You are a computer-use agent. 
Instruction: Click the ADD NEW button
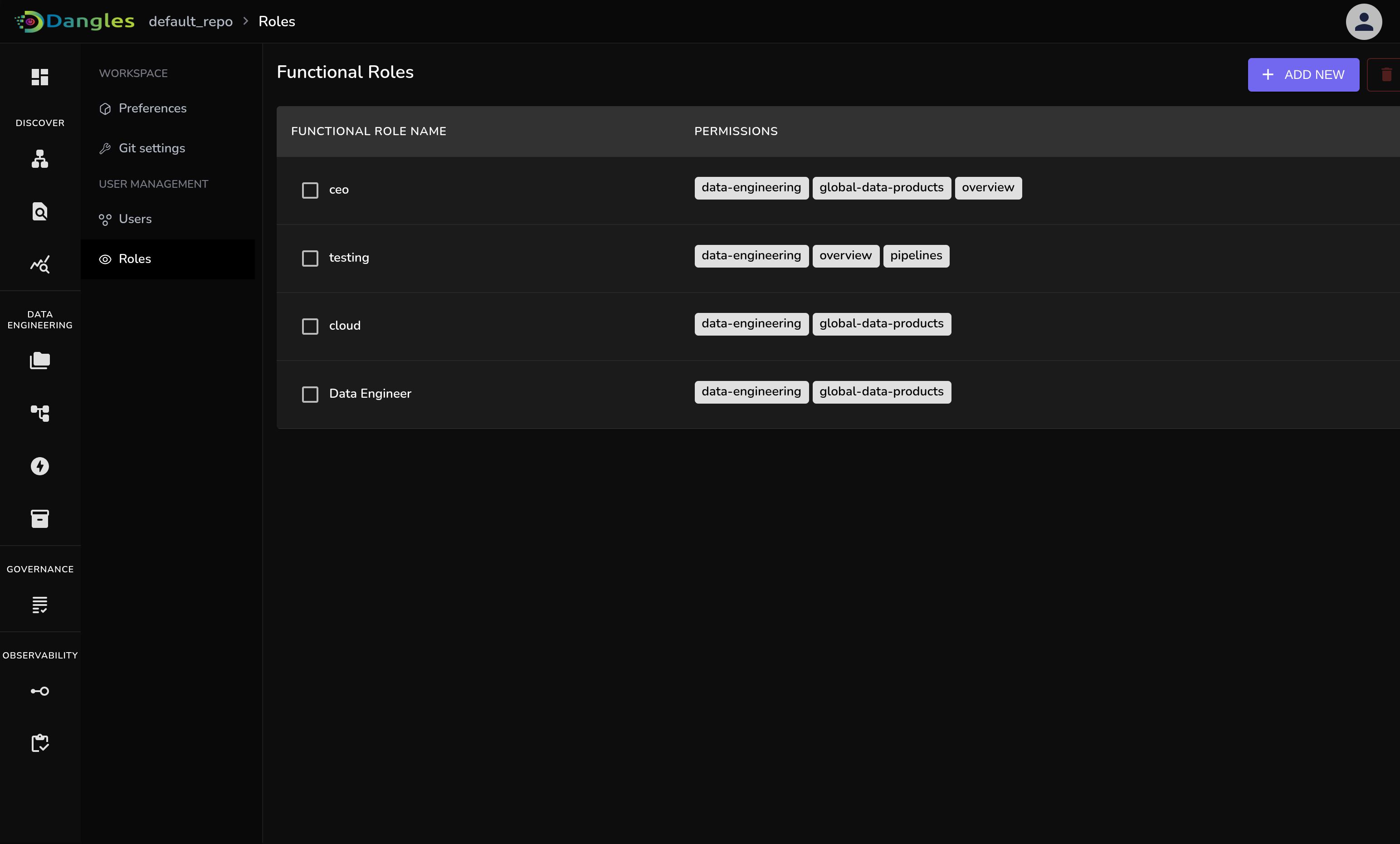pos(1303,74)
